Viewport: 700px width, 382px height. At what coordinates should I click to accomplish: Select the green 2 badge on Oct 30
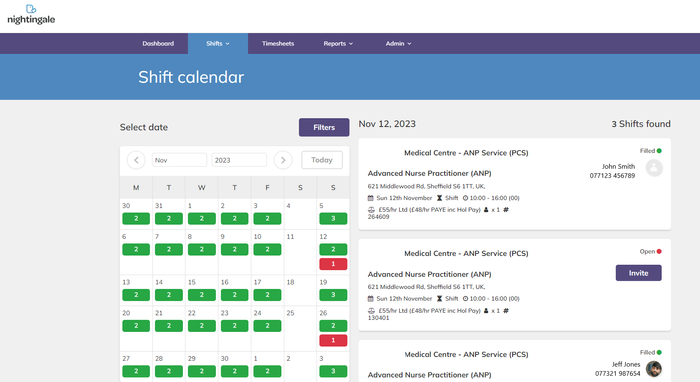coord(136,218)
